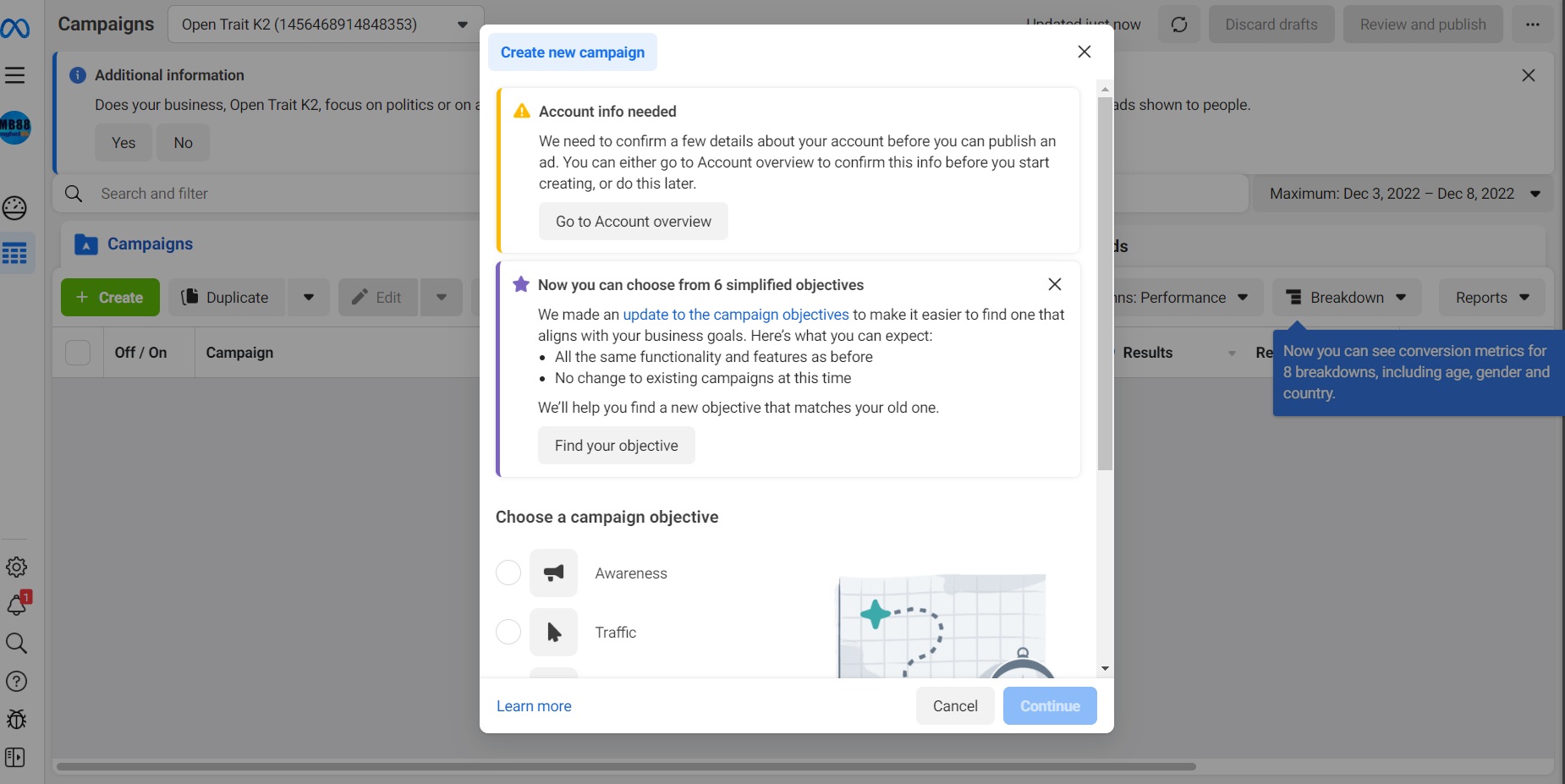Open the Meta logo home icon

pyautogui.click(x=15, y=29)
